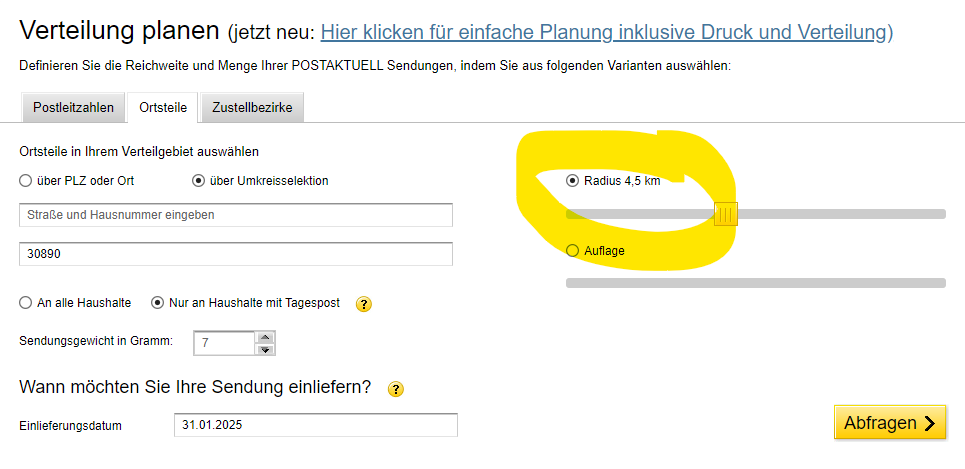This screenshot has height=469, width=965.
Task: Select the 'über PLZ oder Ort' option
Action: [25, 181]
